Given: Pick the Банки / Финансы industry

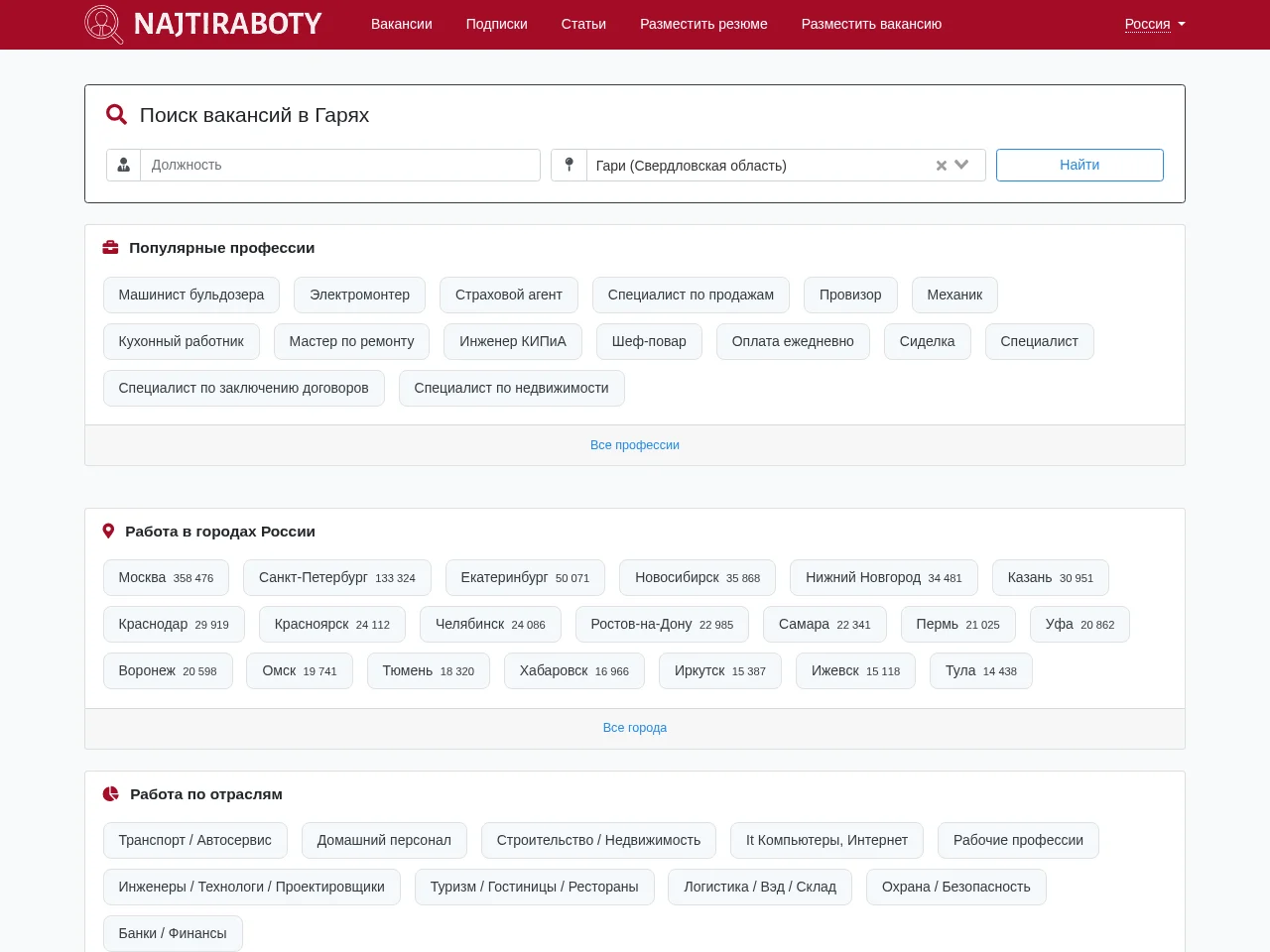Looking at the screenshot, I should (x=173, y=933).
